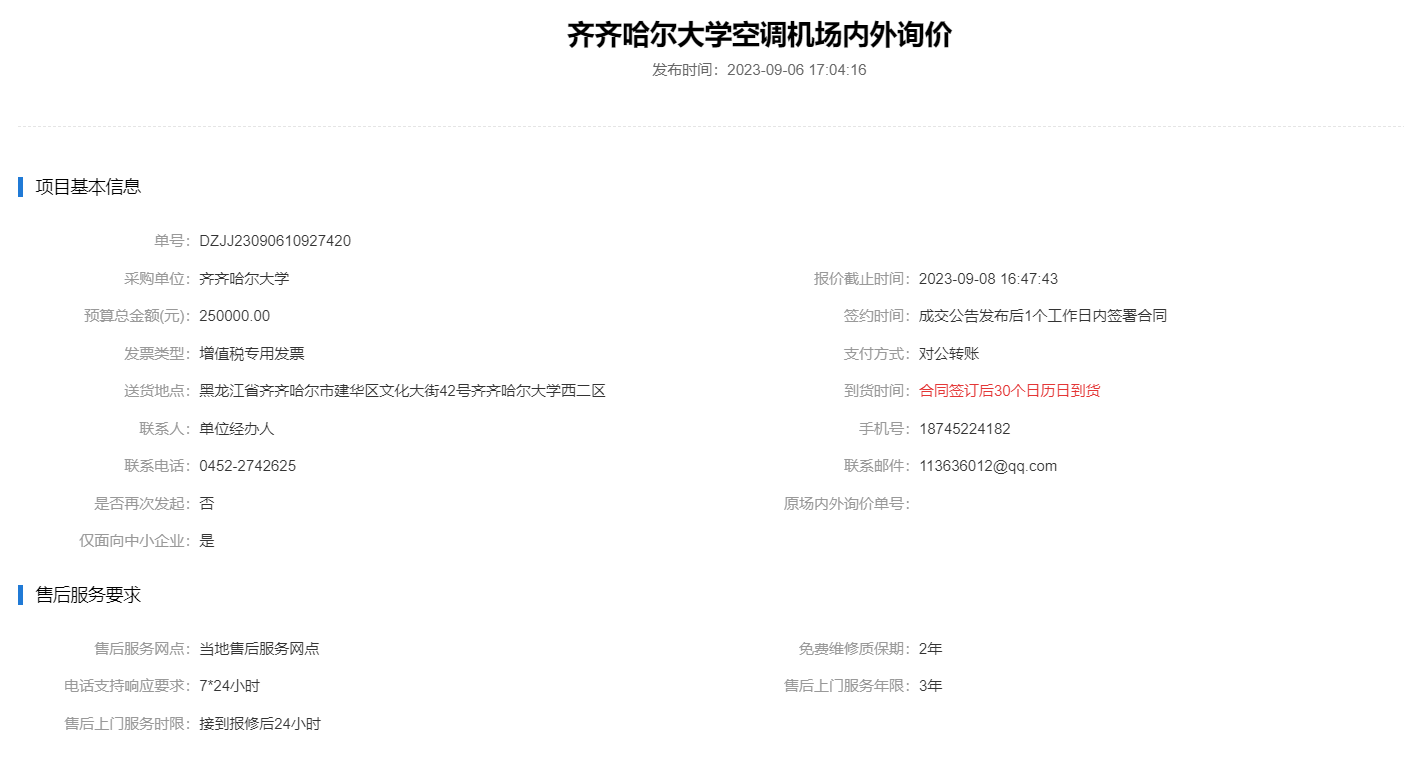The height and width of the screenshot is (758, 1404).
Task: Click the invoice type 增值税专用发票
Action: click(252, 354)
